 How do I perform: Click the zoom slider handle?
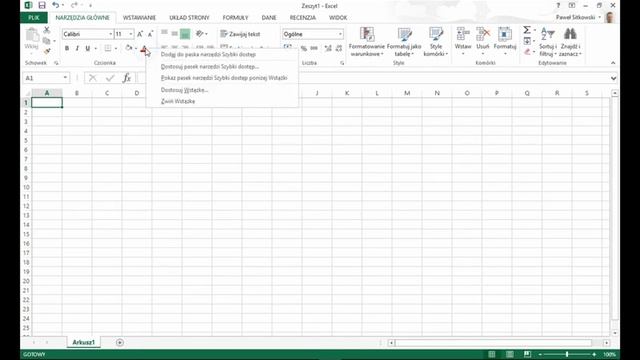pyautogui.click(x=567, y=354)
